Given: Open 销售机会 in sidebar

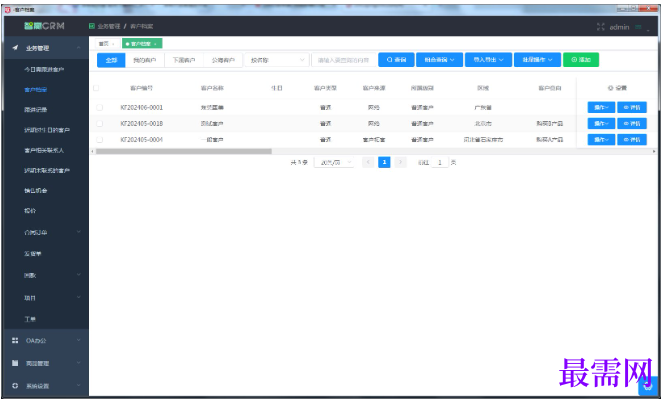Looking at the screenshot, I should [x=36, y=190].
